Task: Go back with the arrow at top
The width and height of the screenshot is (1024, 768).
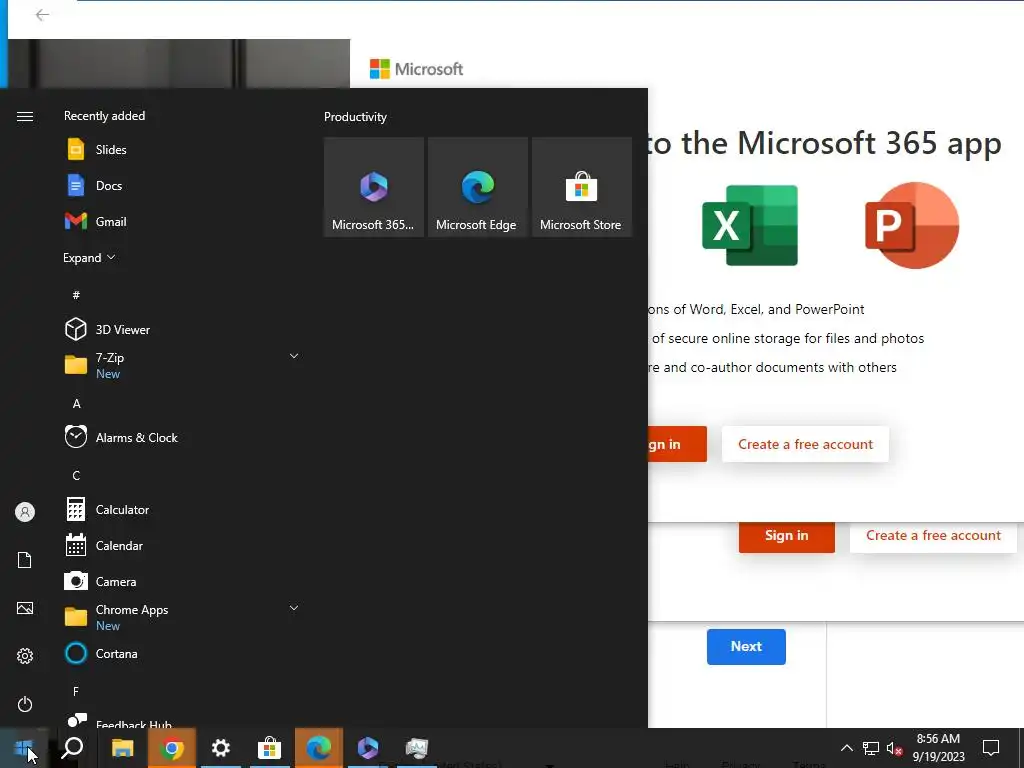Action: (42, 15)
